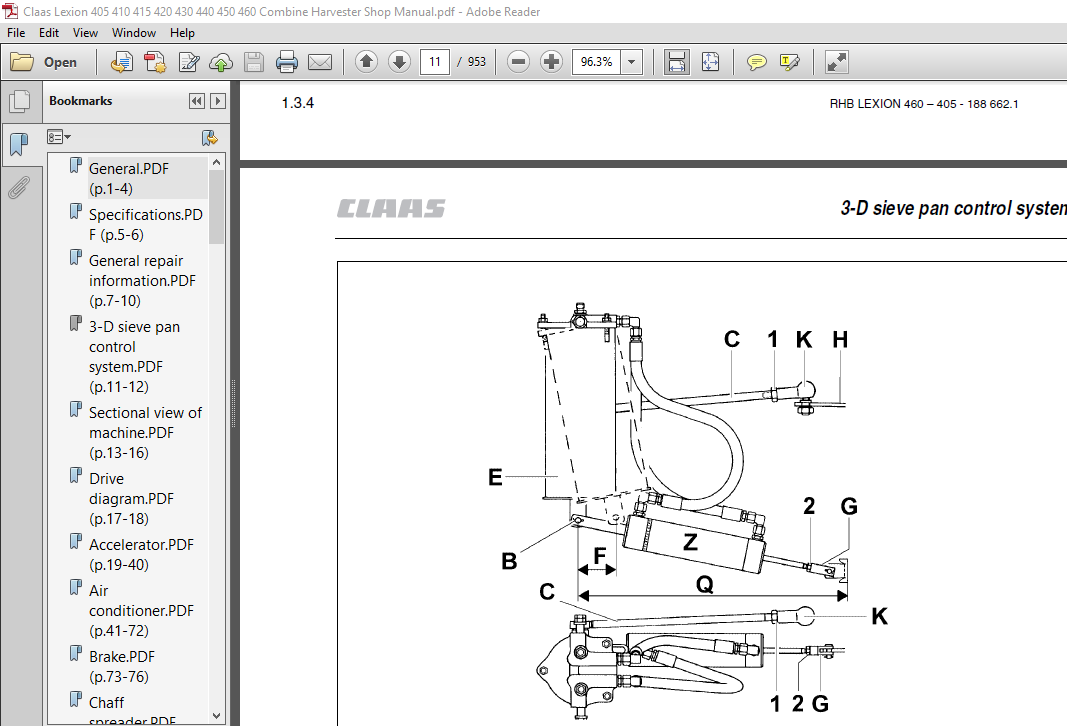Viewport: 1067px width, 726px height.
Task: Open the Window menu
Action: (x=133, y=33)
